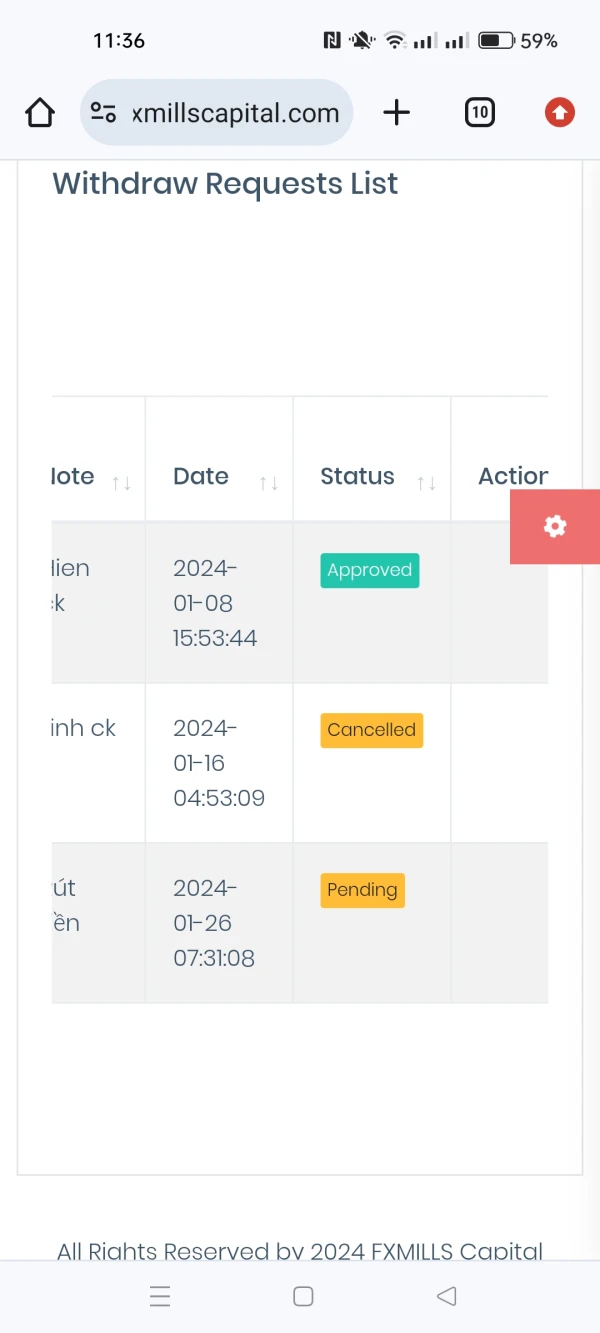Click the Pending status badge
This screenshot has height=1333, width=600.
(x=362, y=890)
